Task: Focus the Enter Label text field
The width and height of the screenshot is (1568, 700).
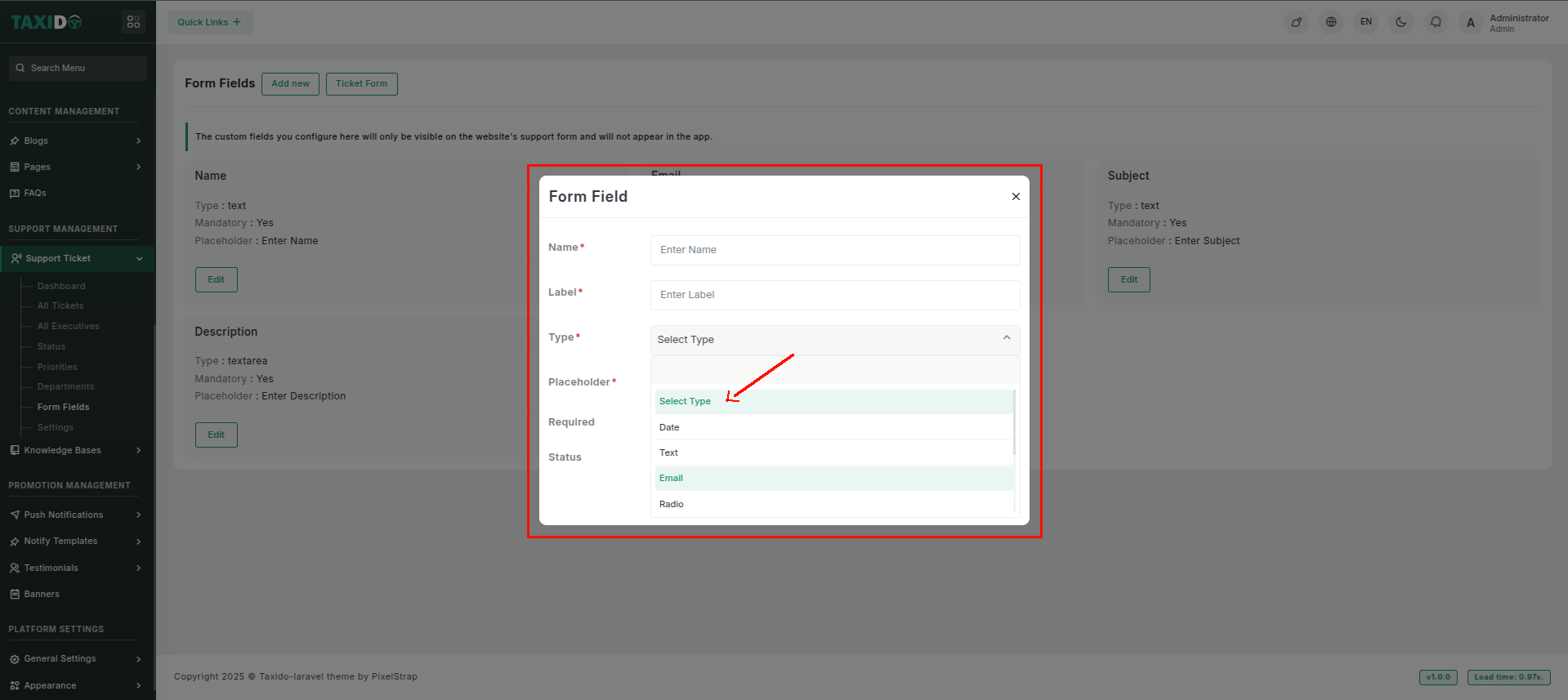Action: 834,295
